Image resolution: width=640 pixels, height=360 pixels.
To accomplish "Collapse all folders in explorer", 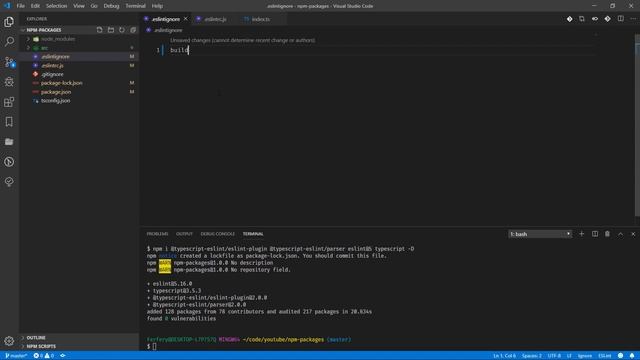I will click(133, 30).
